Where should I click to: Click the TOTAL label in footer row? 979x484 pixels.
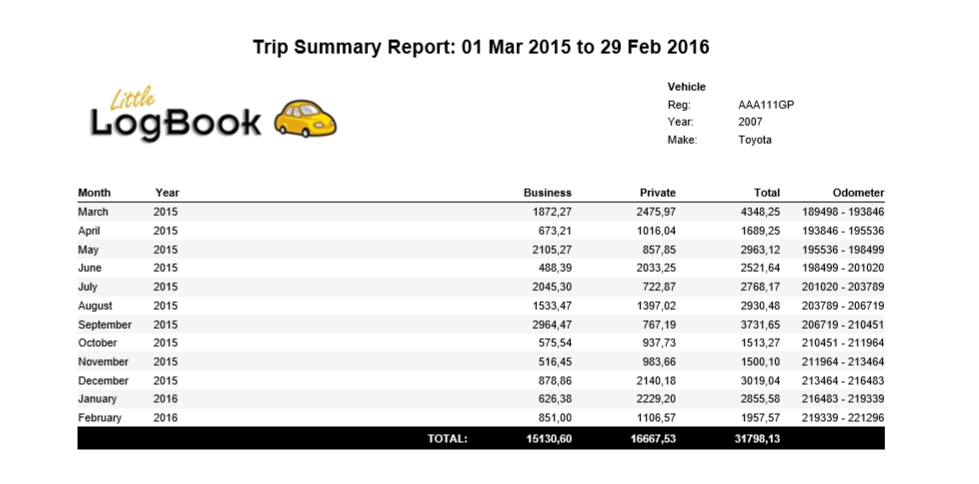coord(447,438)
